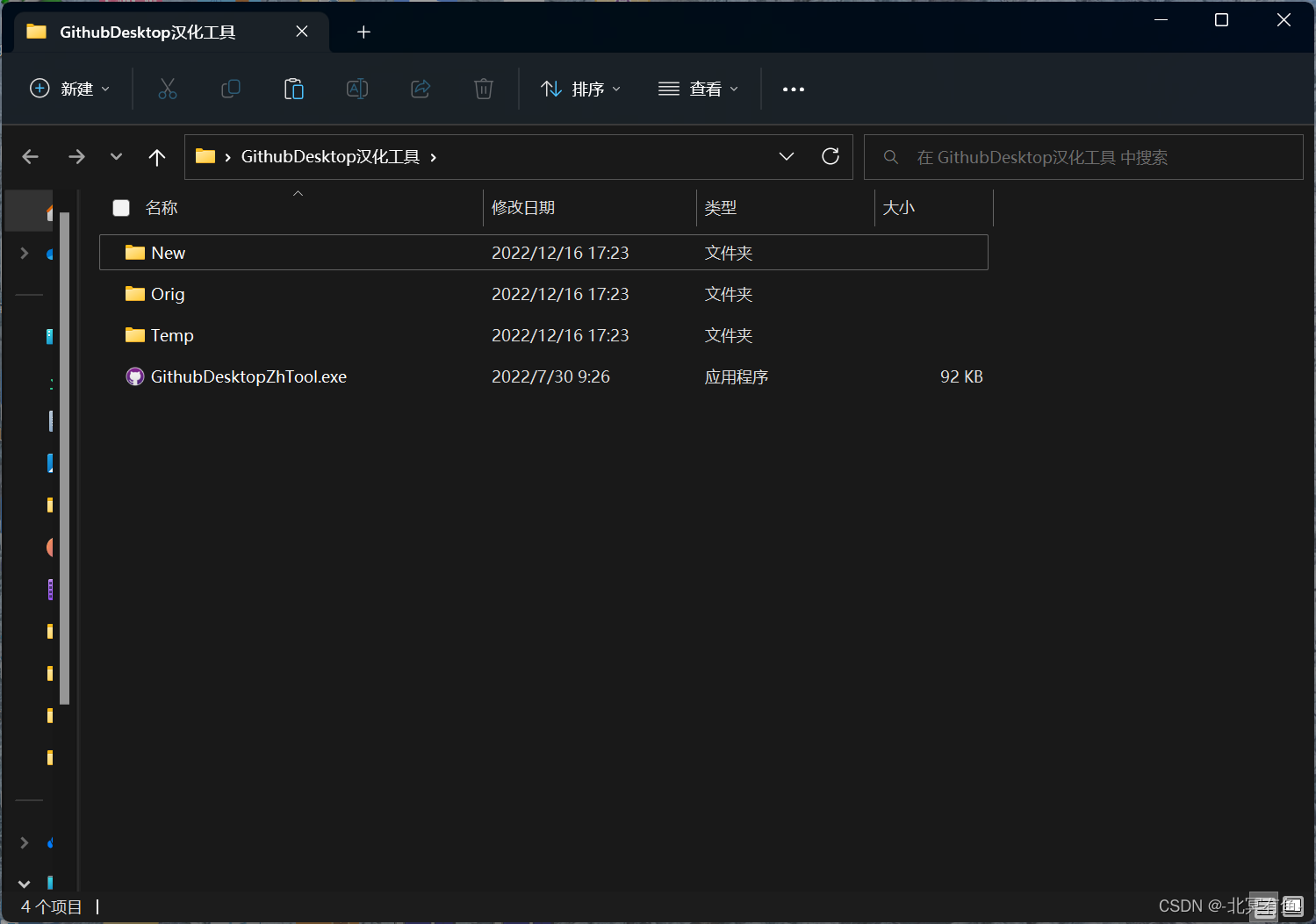
Task: Close the GithubDesktop汉化工具 tab
Action: click(302, 32)
